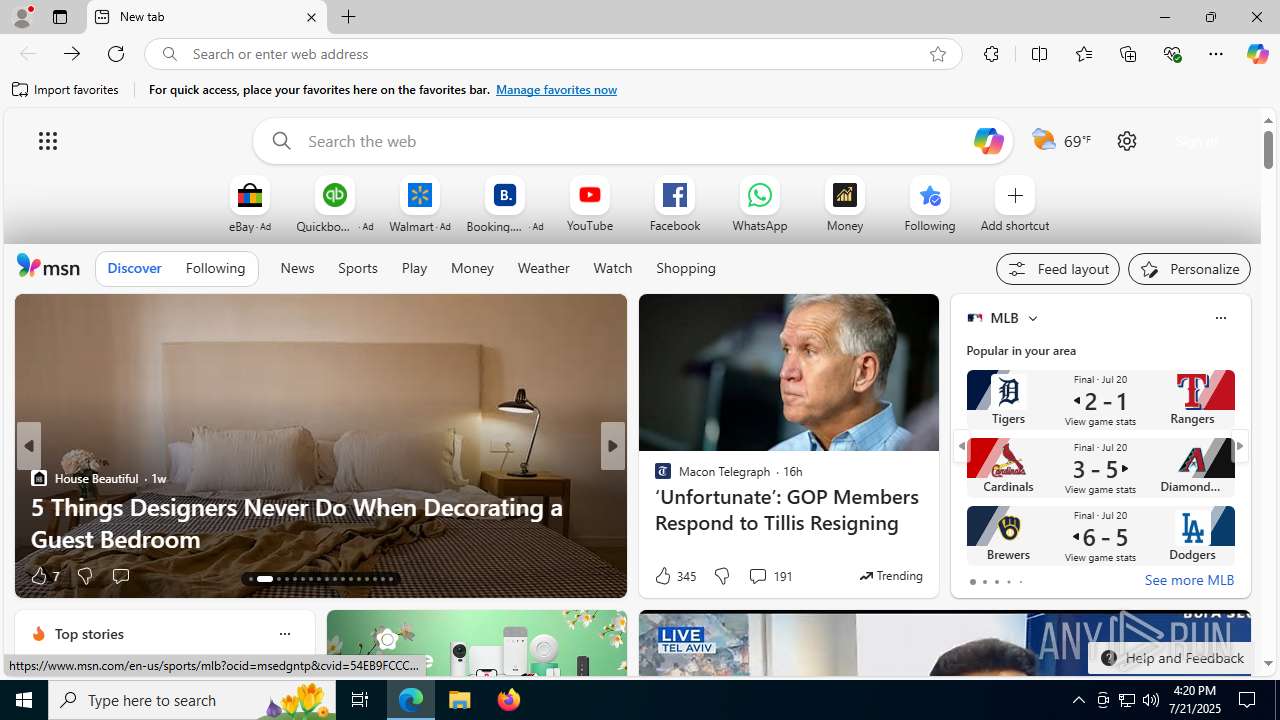The image size is (1280, 720).
Task: Open the Browser essentials heart icon
Action: click(x=1172, y=54)
